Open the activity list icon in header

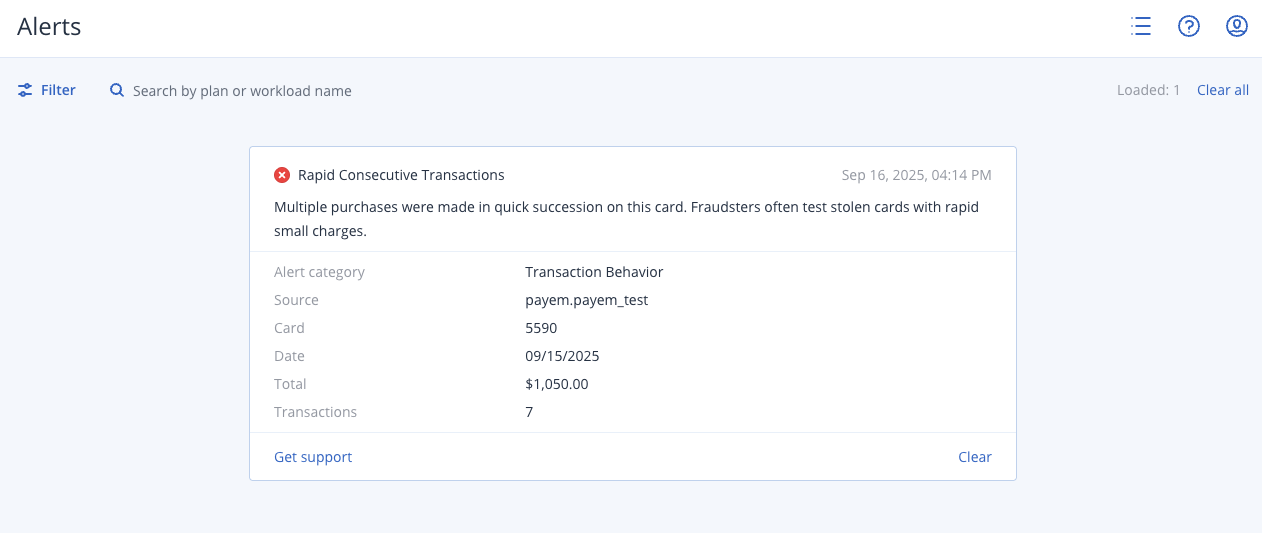coord(1140,27)
